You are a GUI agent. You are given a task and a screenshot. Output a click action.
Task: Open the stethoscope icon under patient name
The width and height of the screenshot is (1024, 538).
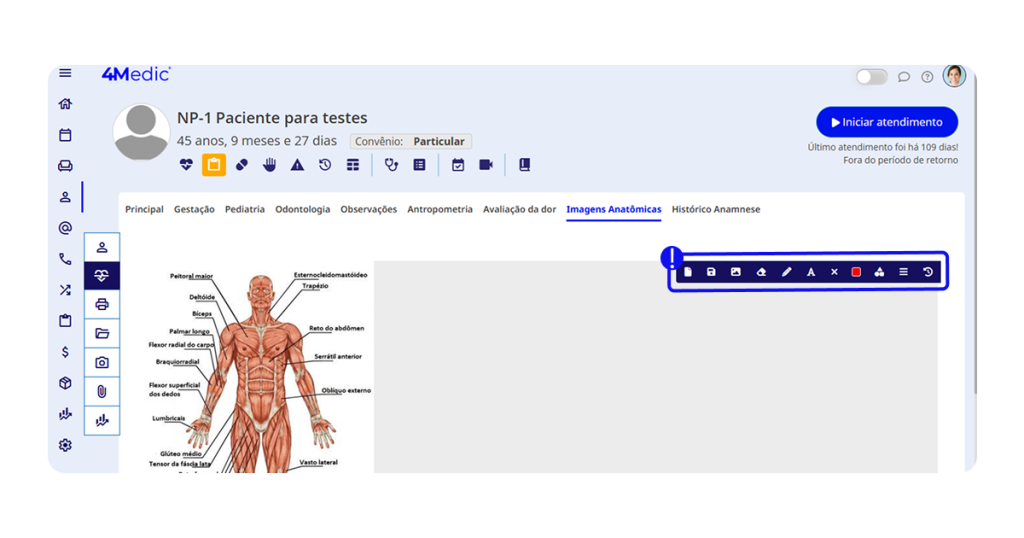tap(391, 165)
